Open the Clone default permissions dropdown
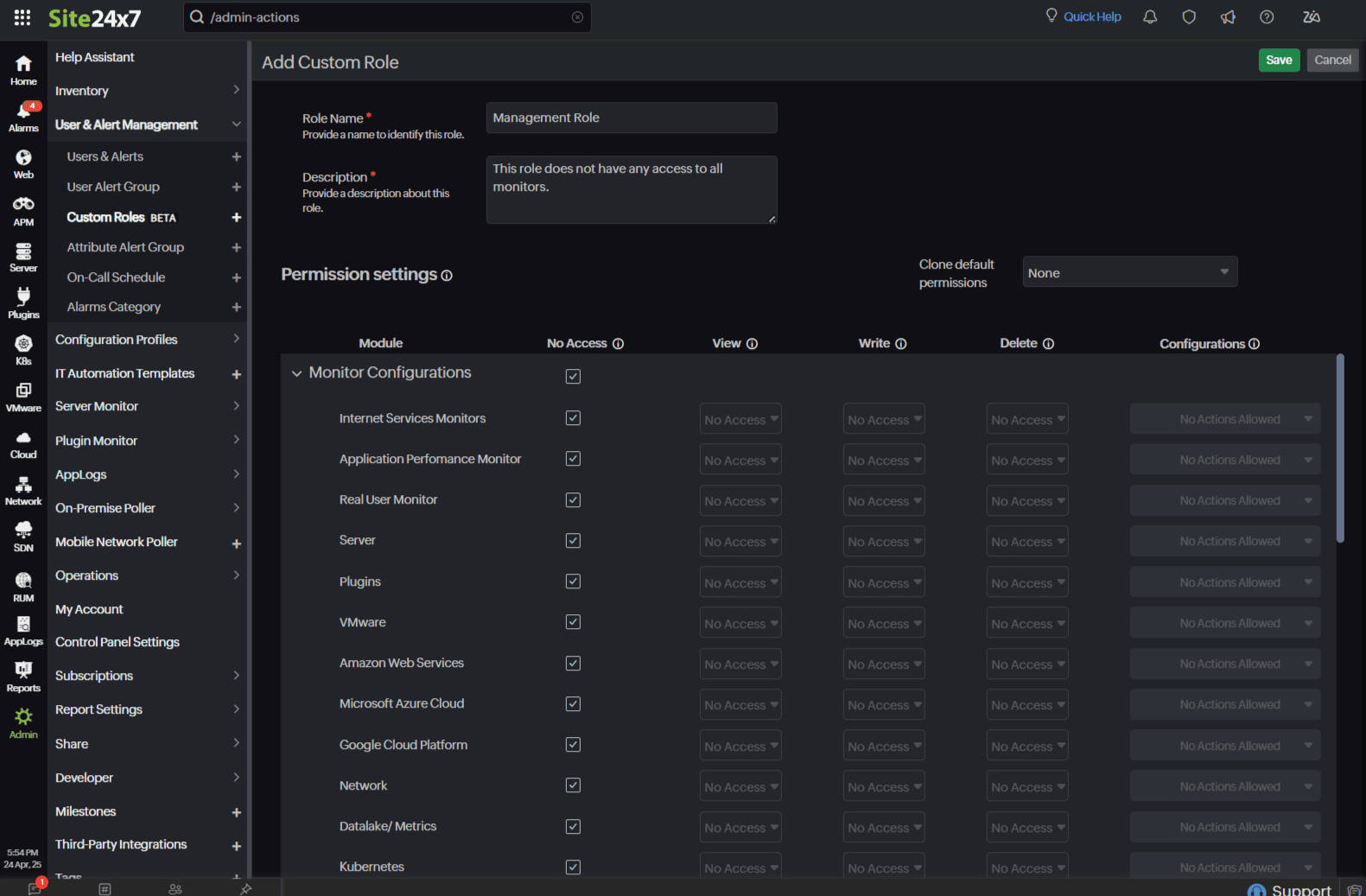Viewport: 1366px width, 896px height. pyautogui.click(x=1129, y=272)
